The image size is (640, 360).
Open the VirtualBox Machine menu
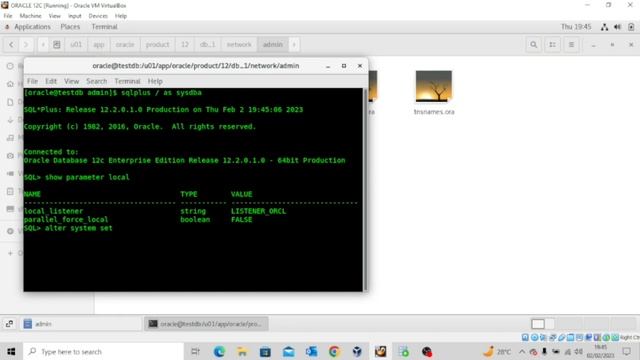[x=30, y=16]
